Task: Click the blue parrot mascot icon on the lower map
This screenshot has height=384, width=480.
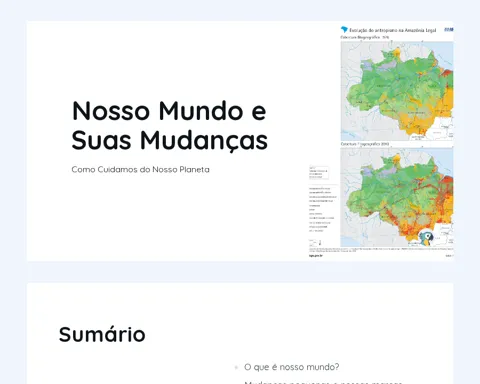Action: tap(426, 238)
